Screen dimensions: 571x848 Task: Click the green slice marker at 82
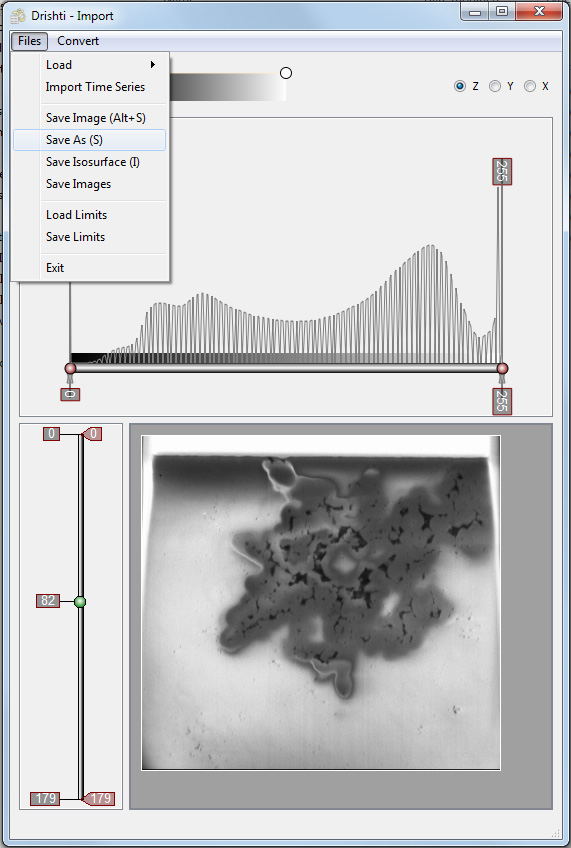point(80,601)
